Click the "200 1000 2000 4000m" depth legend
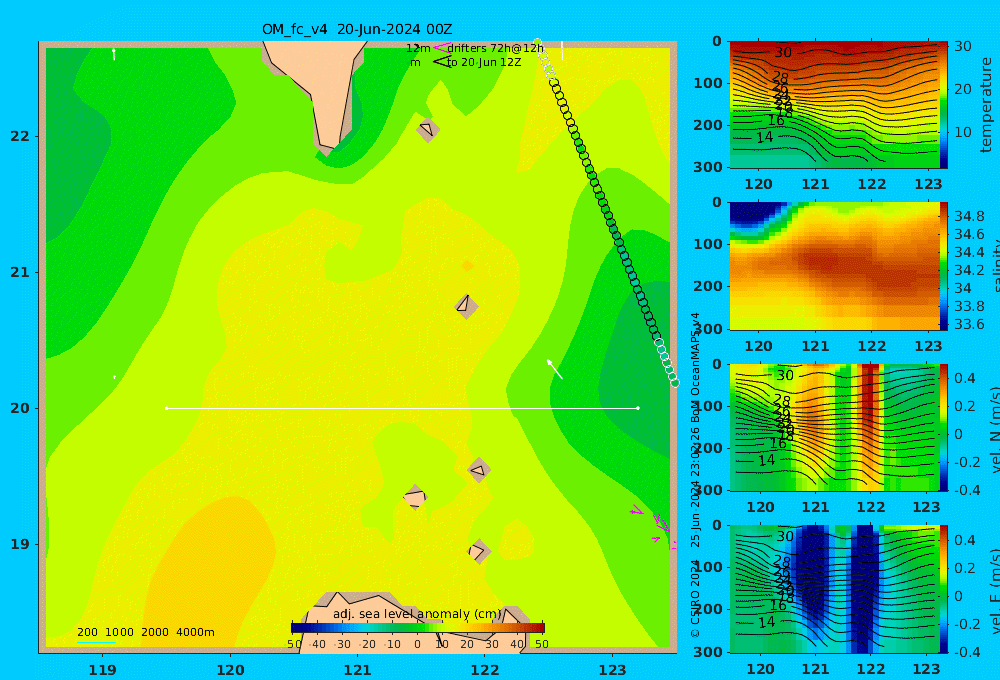 (x=145, y=632)
